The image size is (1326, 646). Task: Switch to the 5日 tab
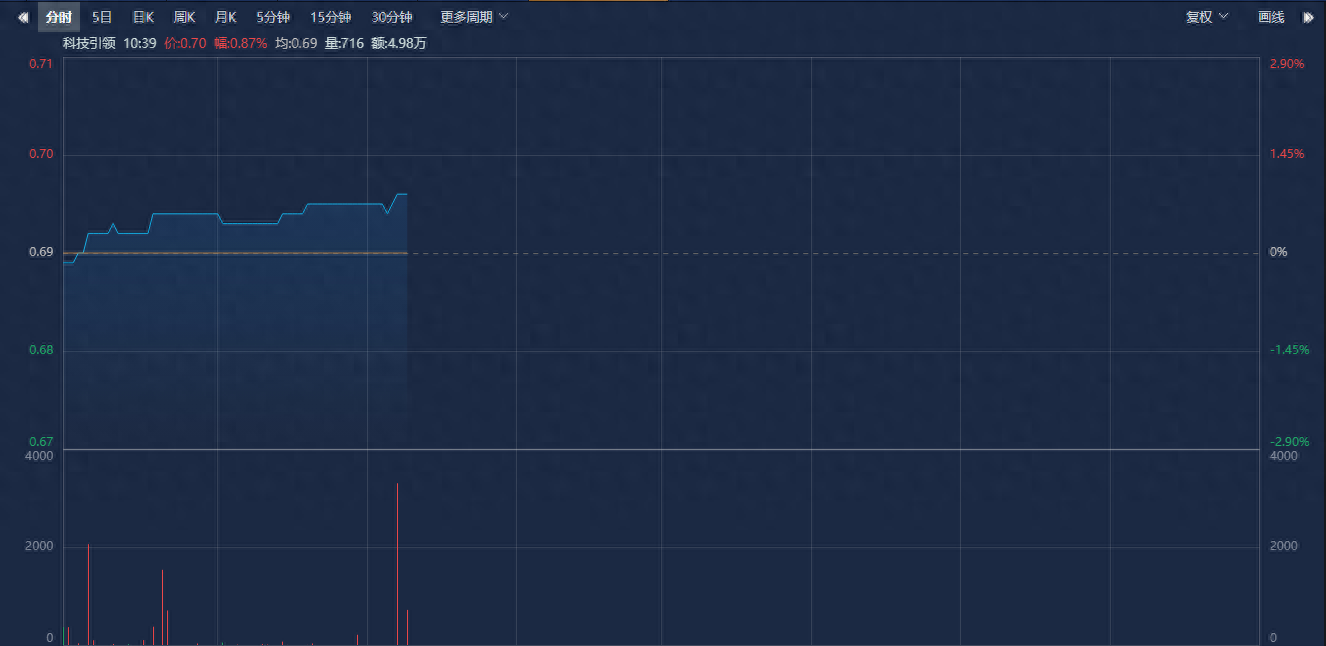pos(100,16)
